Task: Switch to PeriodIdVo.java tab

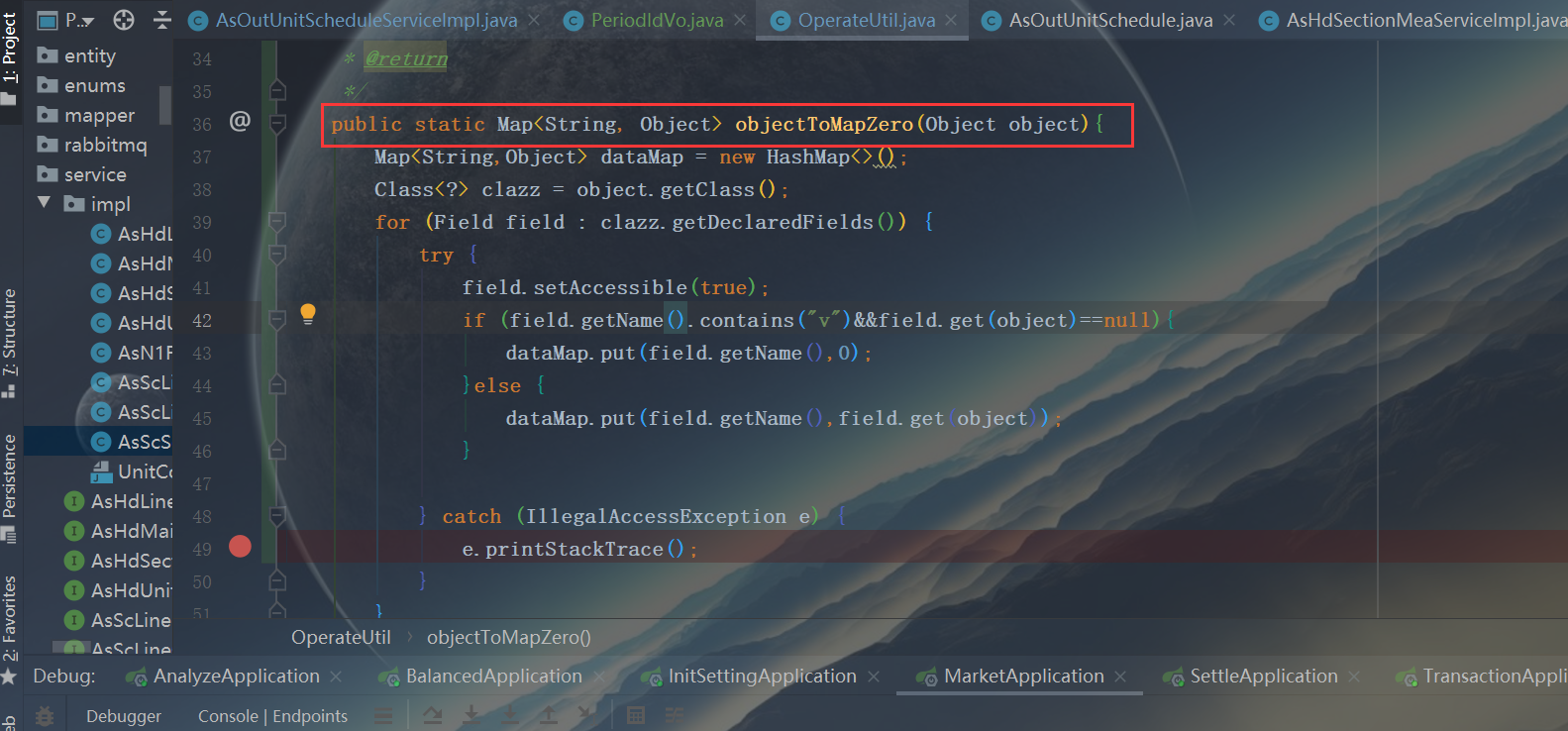Action: click(x=657, y=20)
